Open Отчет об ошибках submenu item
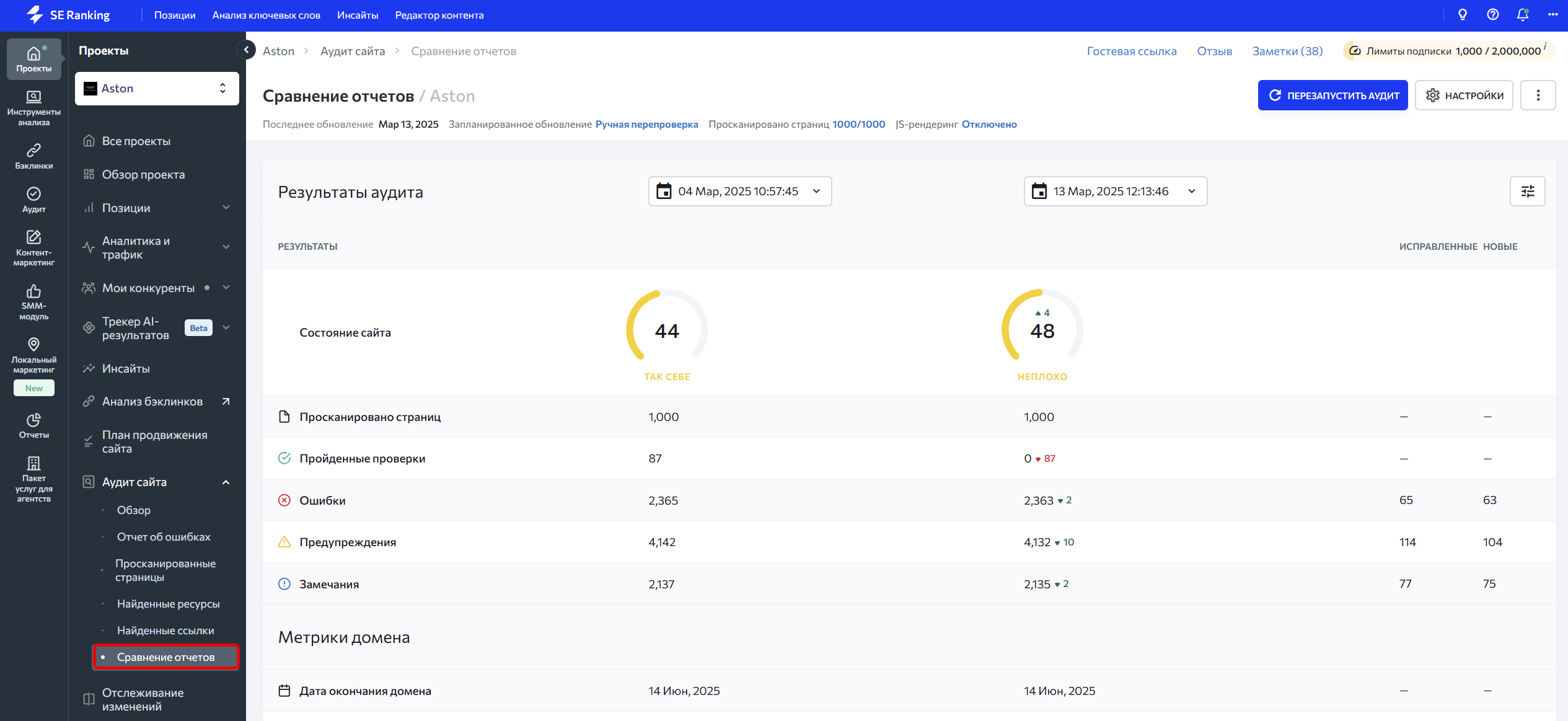 tap(164, 537)
